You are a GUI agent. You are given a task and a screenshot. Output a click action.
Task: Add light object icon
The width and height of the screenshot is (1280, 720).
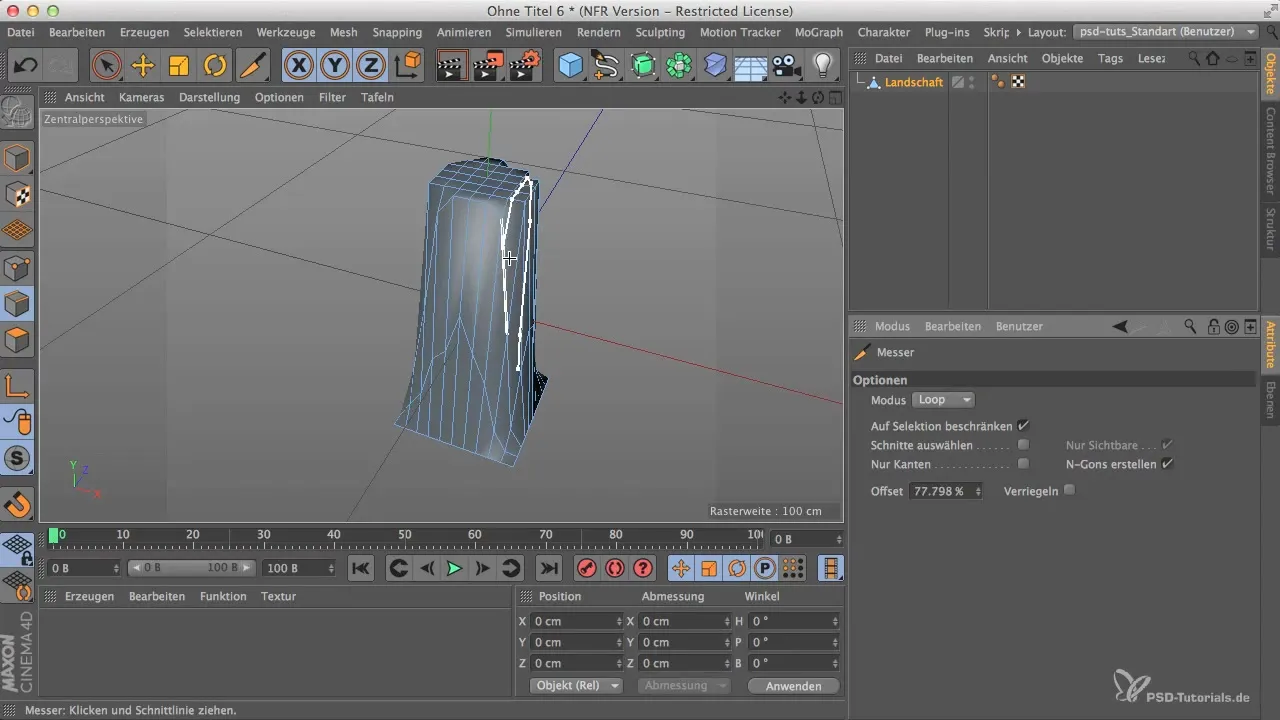click(x=823, y=66)
